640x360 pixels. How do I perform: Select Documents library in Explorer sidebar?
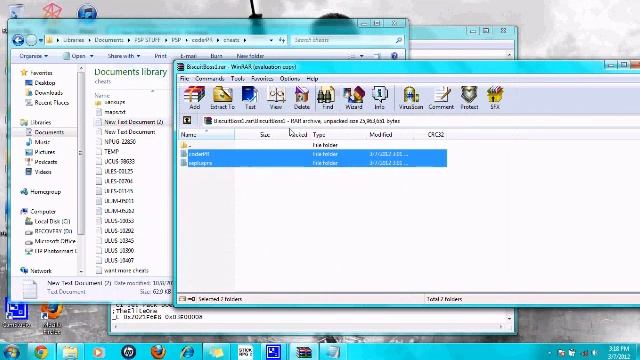(x=49, y=132)
